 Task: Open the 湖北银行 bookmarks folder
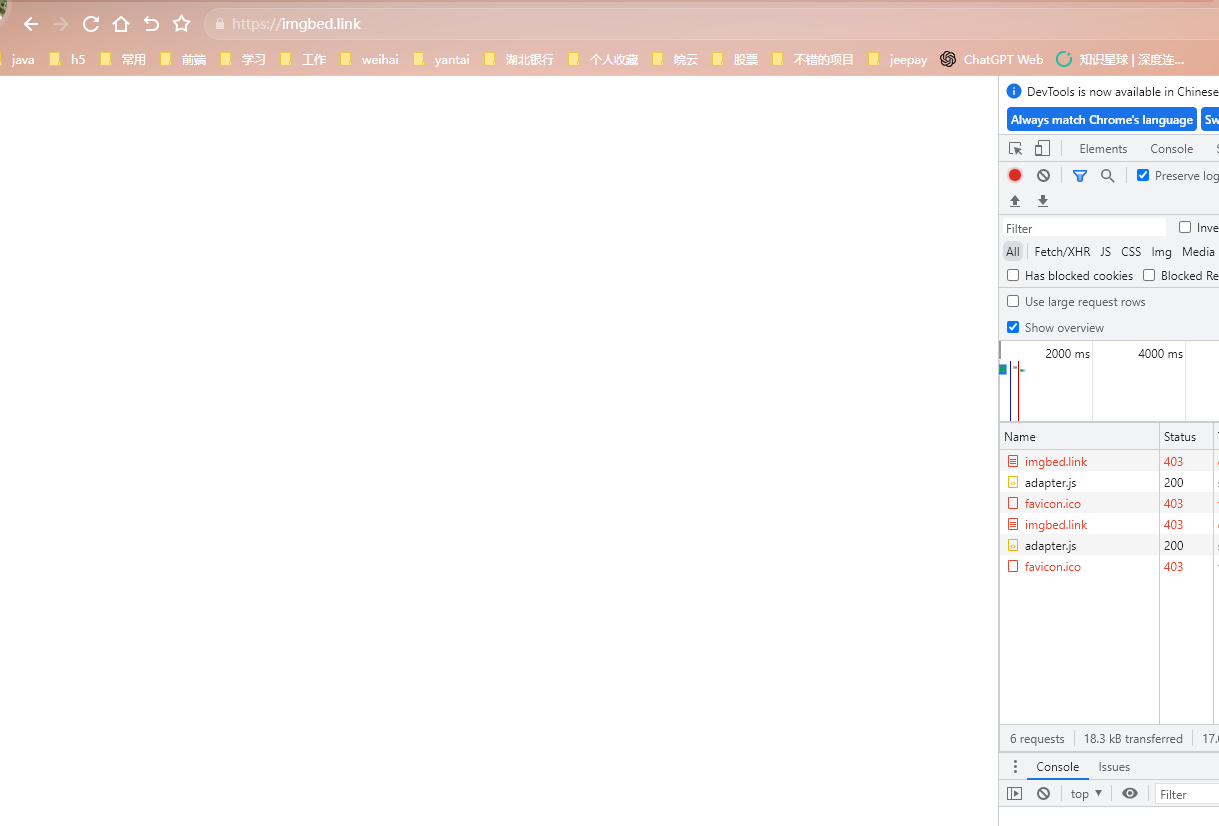pos(519,60)
